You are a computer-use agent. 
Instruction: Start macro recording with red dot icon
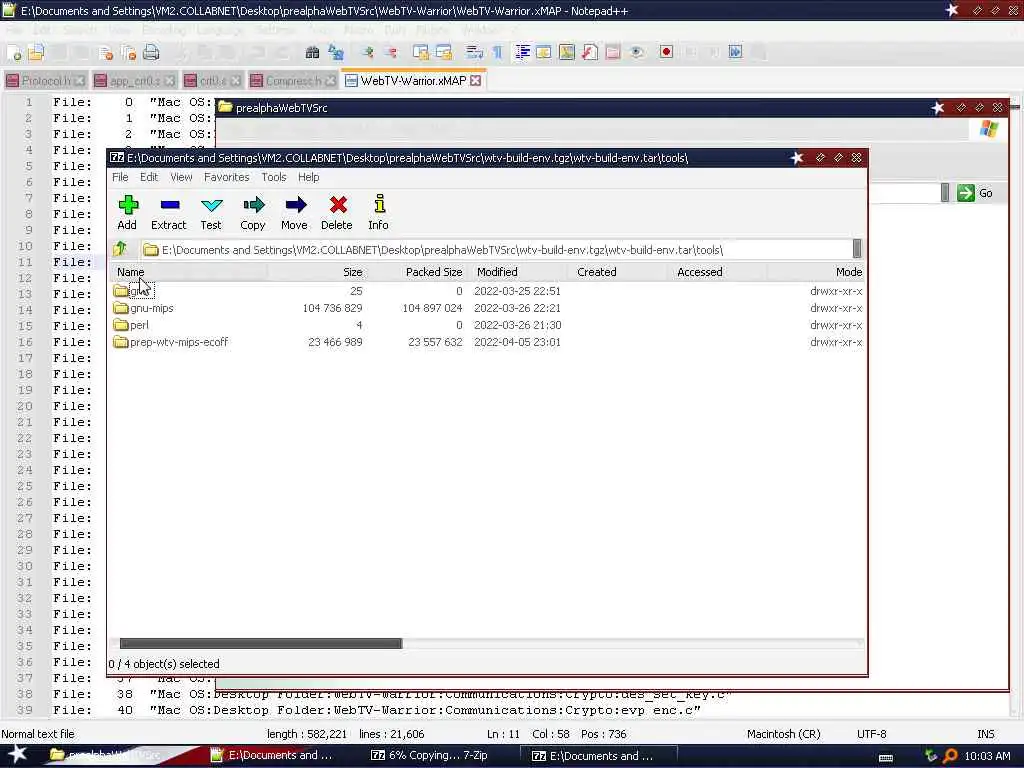pyautogui.click(x=666, y=52)
